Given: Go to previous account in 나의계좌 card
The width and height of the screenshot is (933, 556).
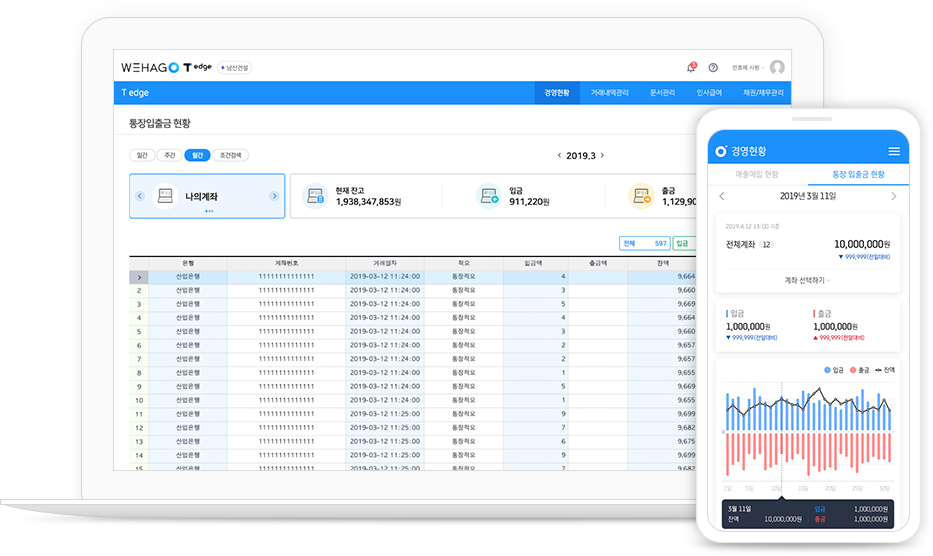Looking at the screenshot, I should 140,196.
